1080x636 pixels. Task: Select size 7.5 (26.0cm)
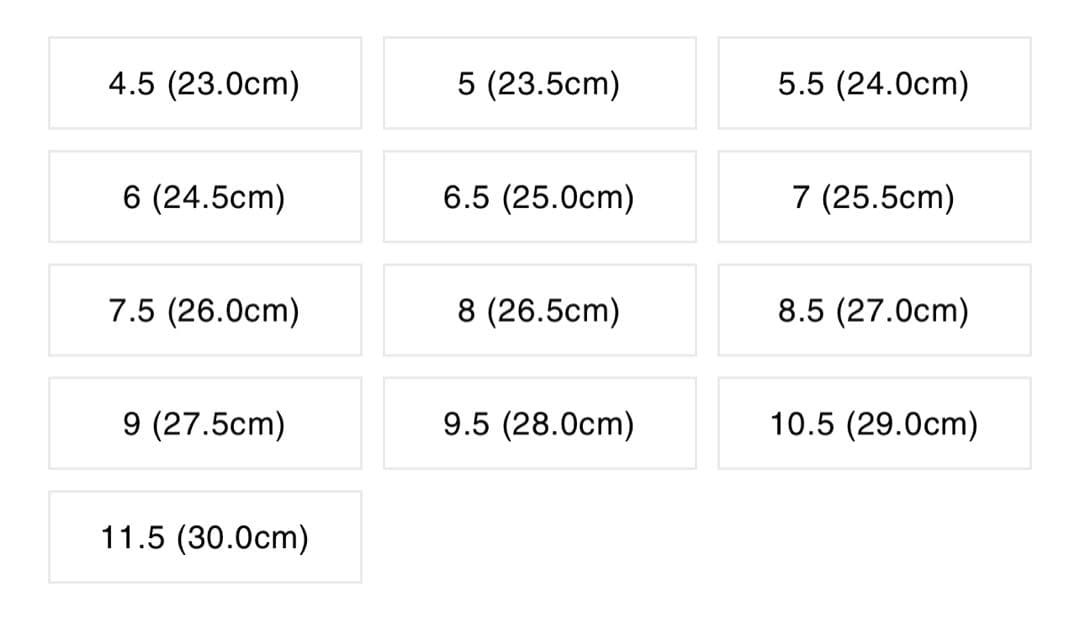tap(204, 311)
